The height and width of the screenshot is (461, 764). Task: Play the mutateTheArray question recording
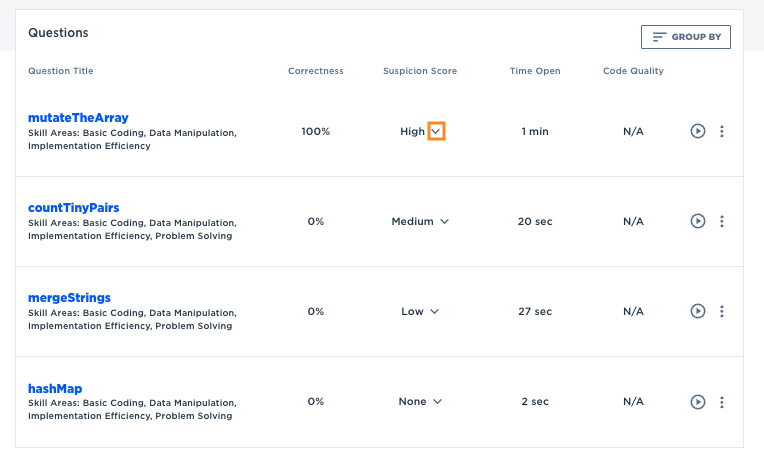698,131
